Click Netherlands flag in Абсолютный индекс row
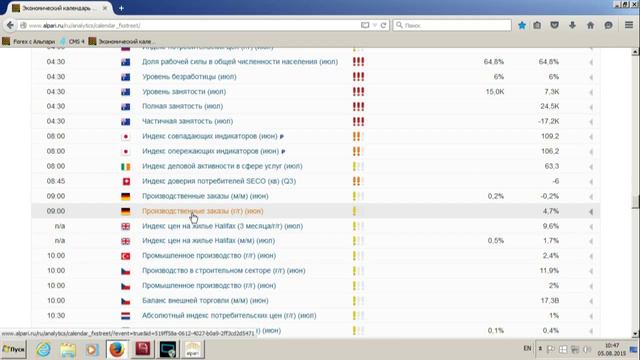The width and height of the screenshot is (640, 360). pyautogui.click(x=126, y=316)
